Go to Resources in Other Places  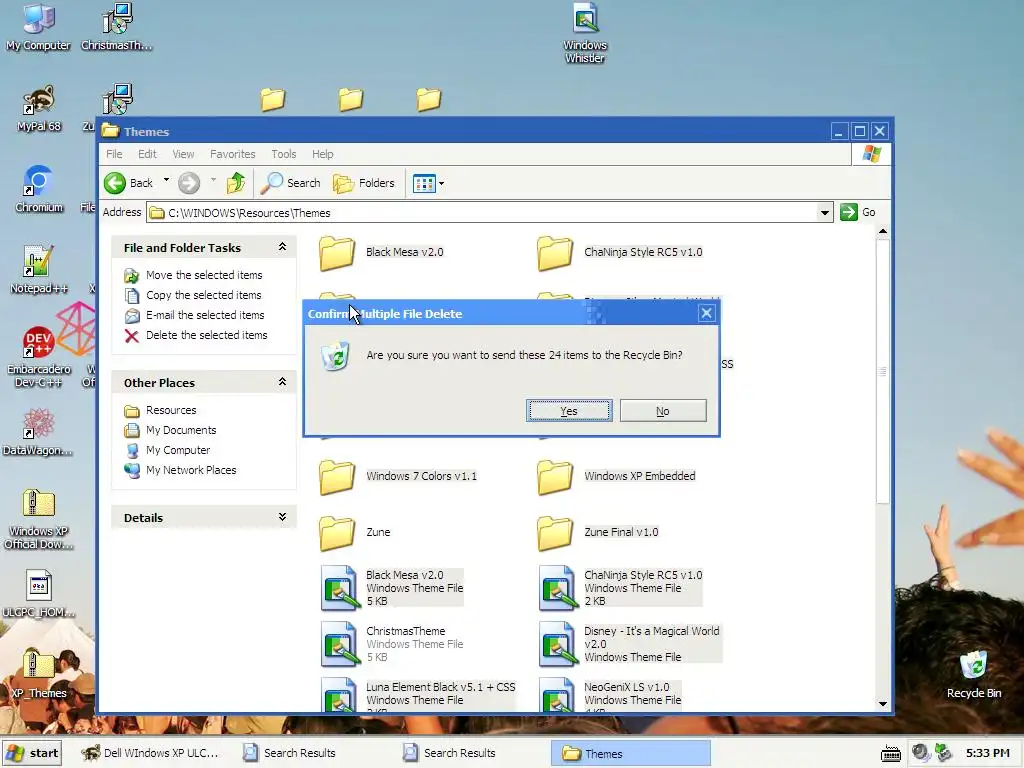(x=171, y=410)
